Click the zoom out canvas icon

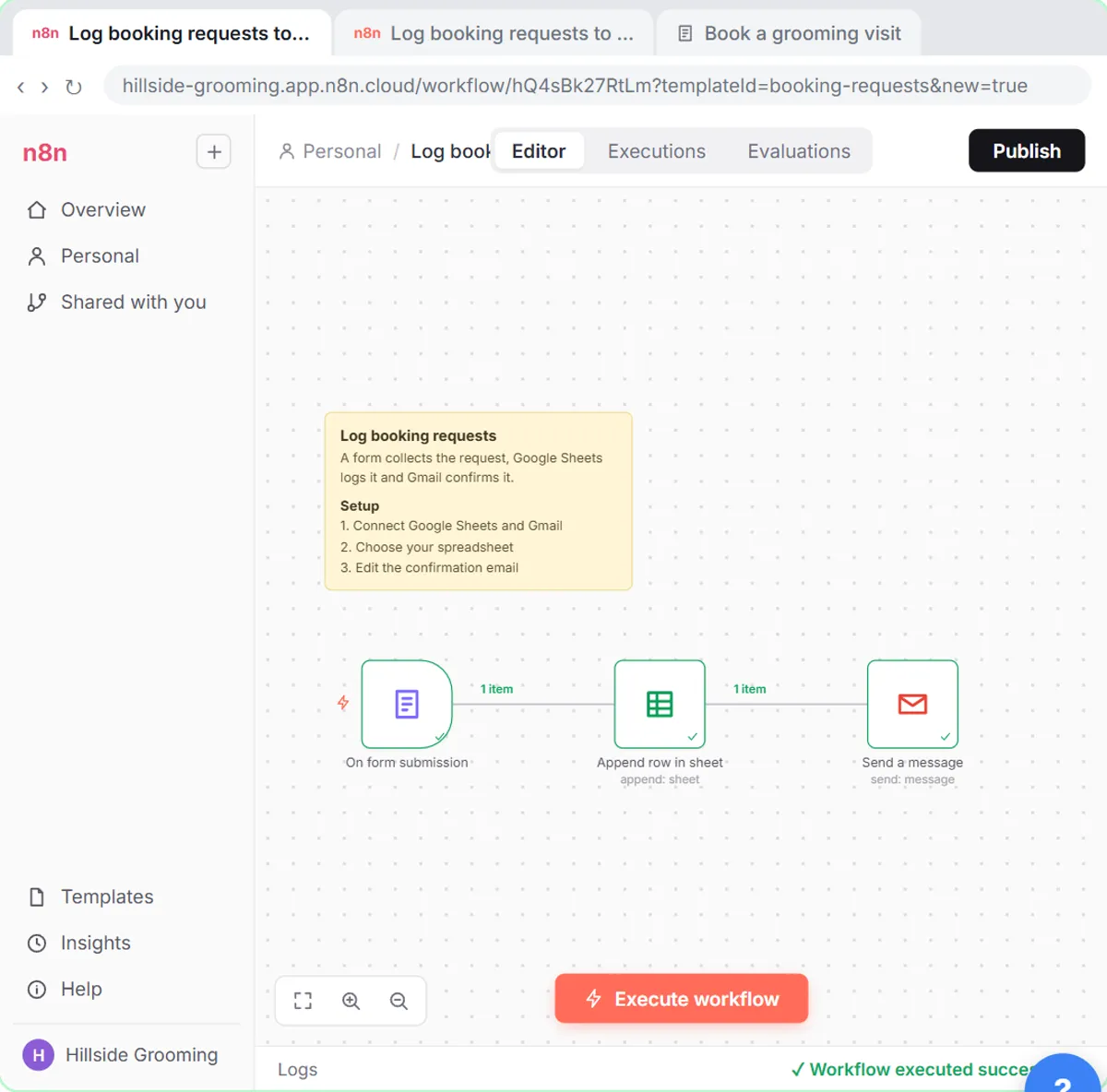point(399,1001)
